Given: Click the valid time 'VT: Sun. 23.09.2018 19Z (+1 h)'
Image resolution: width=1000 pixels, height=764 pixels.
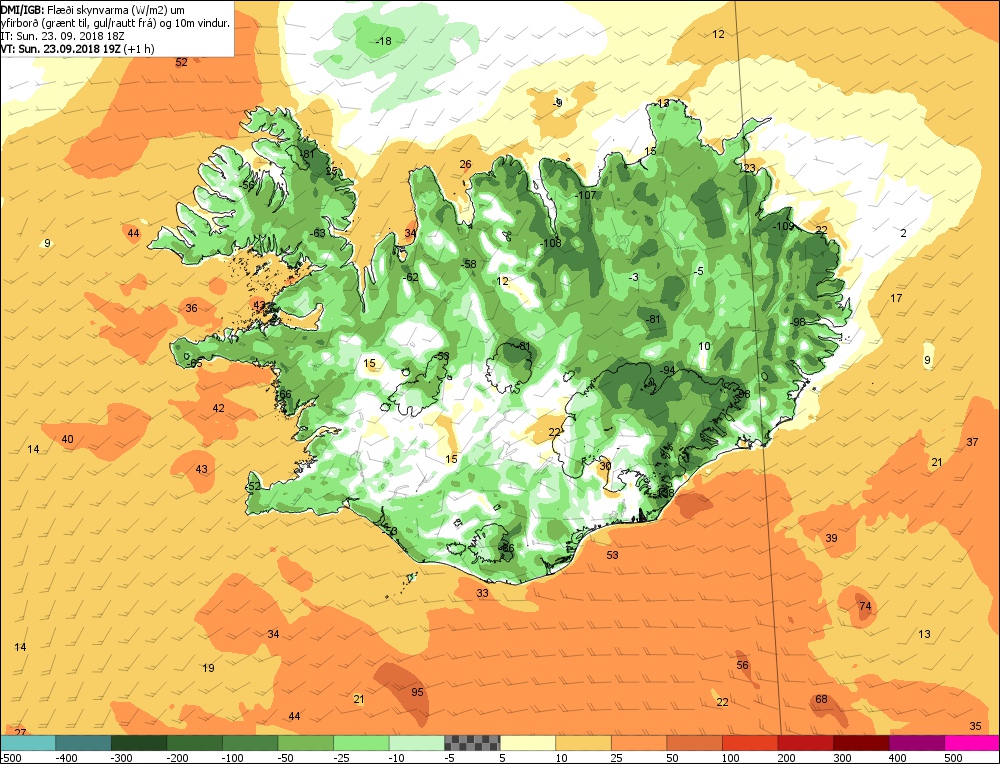Looking at the screenshot, I should [x=77, y=48].
